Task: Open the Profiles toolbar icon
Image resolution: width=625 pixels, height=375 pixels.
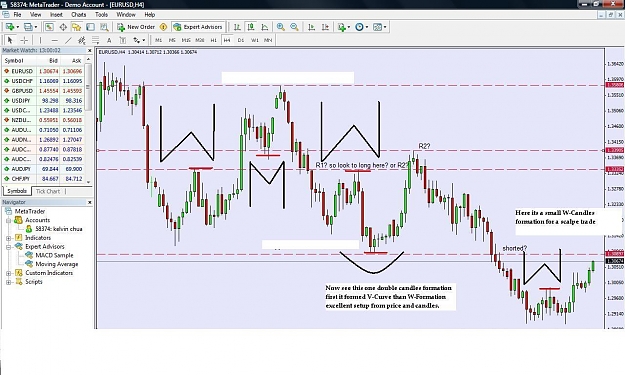Action: [x=28, y=27]
